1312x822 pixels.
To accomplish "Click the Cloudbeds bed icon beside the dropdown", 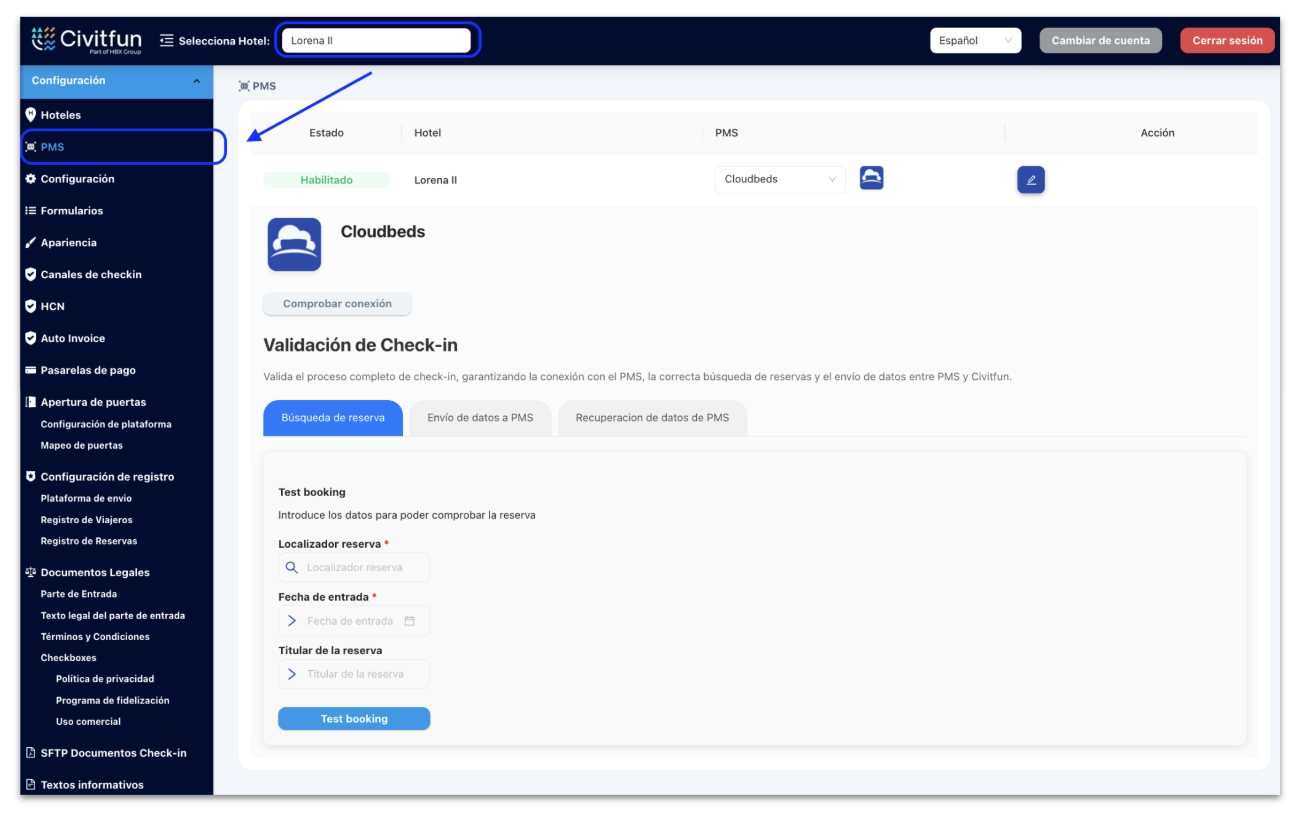I will pos(871,178).
